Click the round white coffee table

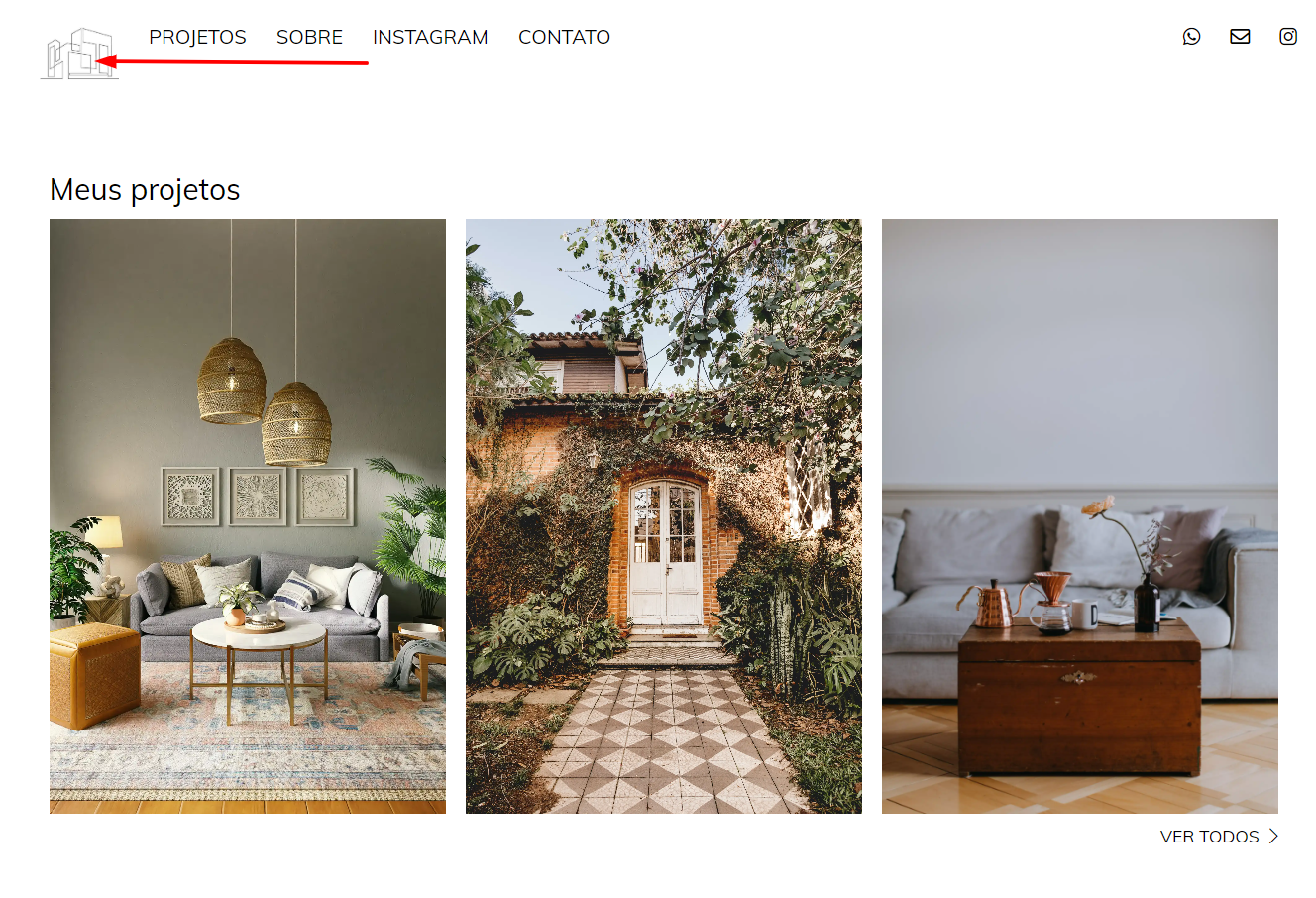259,669
